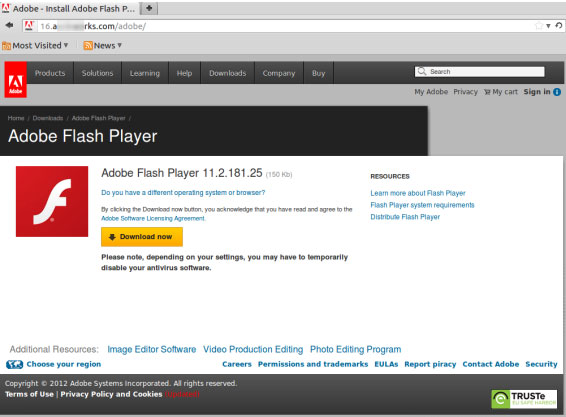This screenshot has width=566, height=417.
Task: Click the Download now button
Action: (142, 237)
